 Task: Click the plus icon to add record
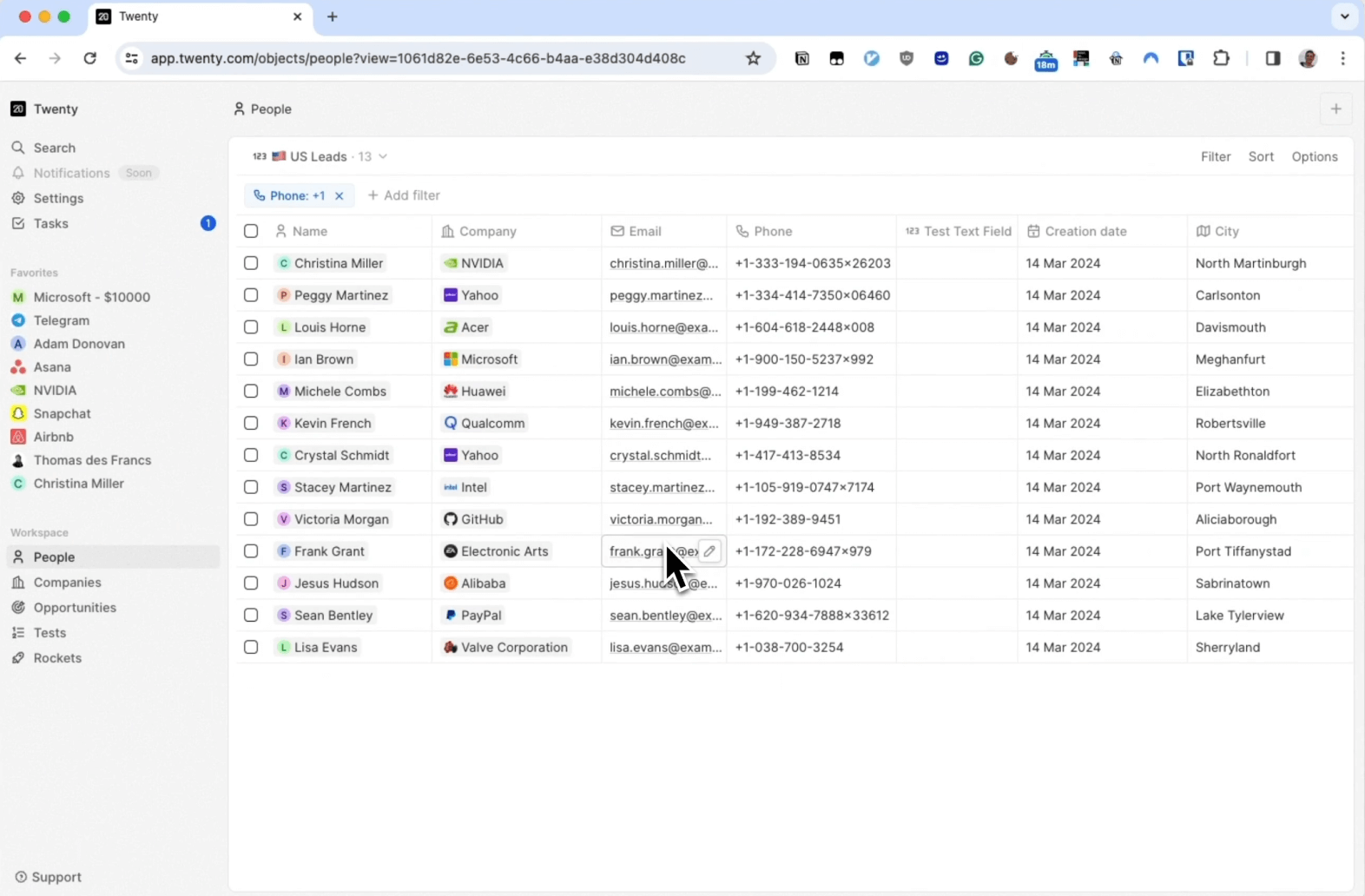click(1335, 109)
